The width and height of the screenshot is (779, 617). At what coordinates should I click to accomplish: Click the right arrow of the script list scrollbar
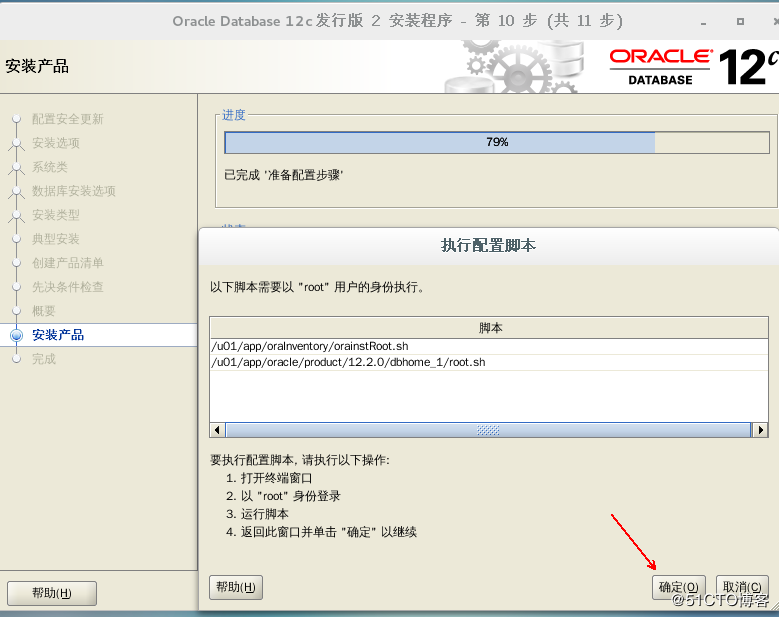[x=760, y=430]
